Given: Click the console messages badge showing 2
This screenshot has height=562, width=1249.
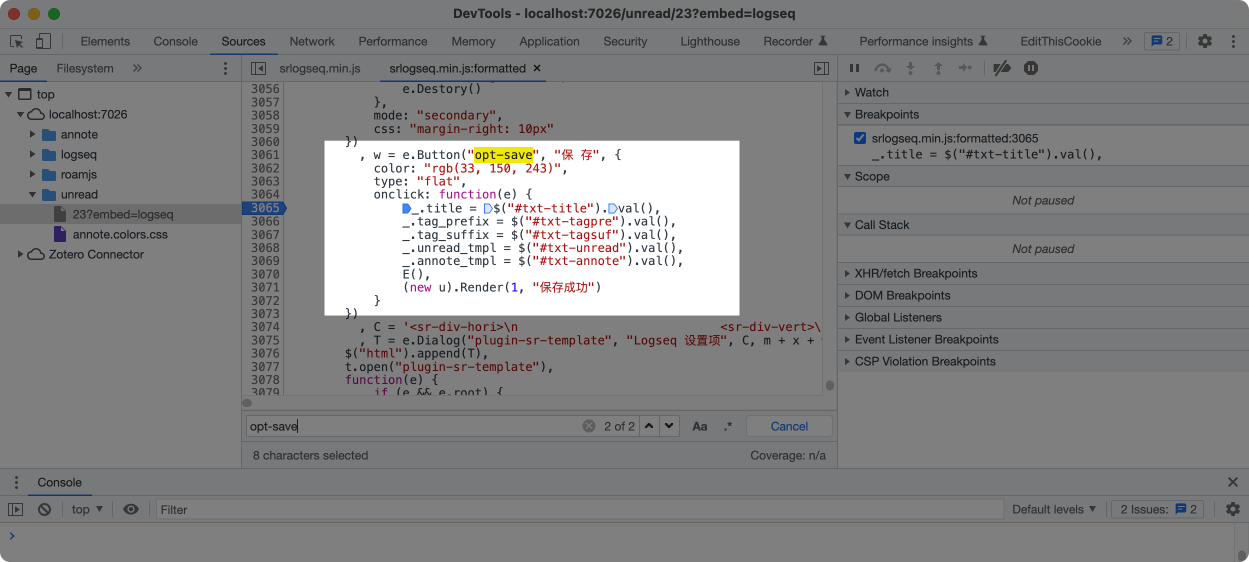Looking at the screenshot, I should (1162, 41).
